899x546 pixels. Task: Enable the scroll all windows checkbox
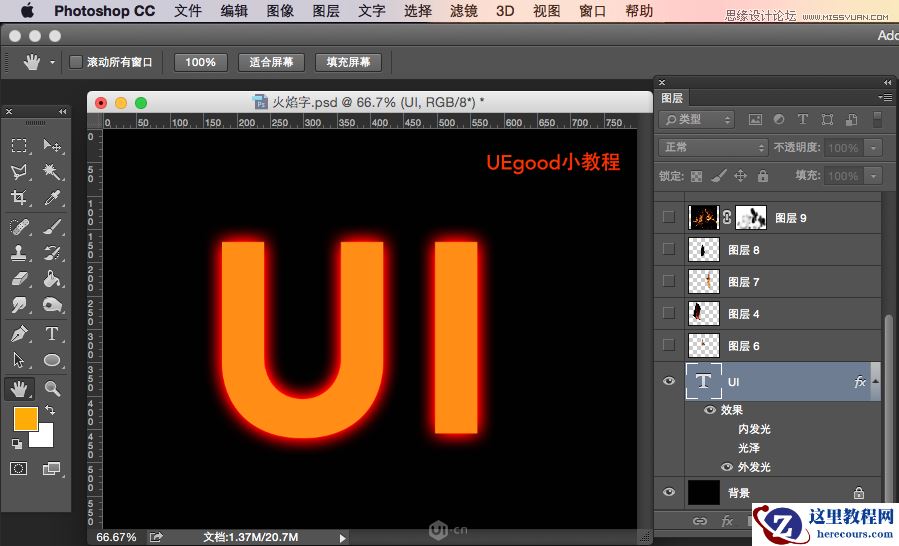pyautogui.click(x=76, y=62)
